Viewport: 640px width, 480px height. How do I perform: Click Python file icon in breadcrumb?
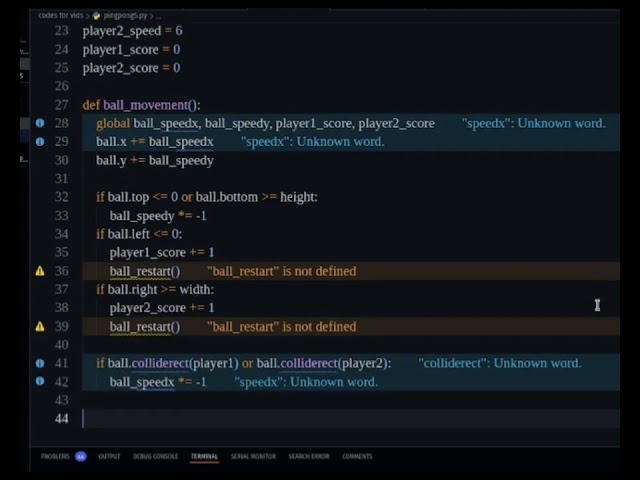pyautogui.click(x=96, y=16)
